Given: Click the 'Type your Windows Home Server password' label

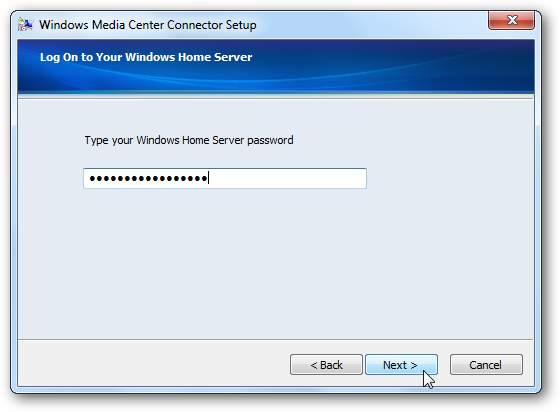Looking at the screenshot, I should (189, 140).
